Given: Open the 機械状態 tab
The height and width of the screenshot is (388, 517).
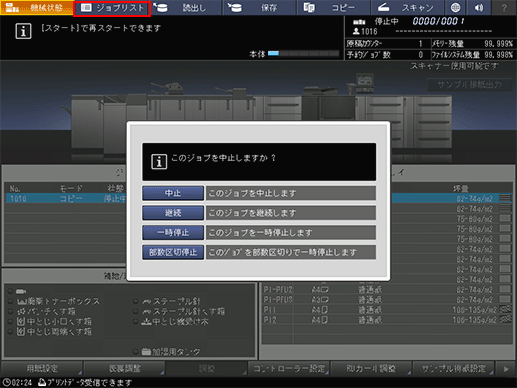Looking at the screenshot, I should click(x=36, y=7).
